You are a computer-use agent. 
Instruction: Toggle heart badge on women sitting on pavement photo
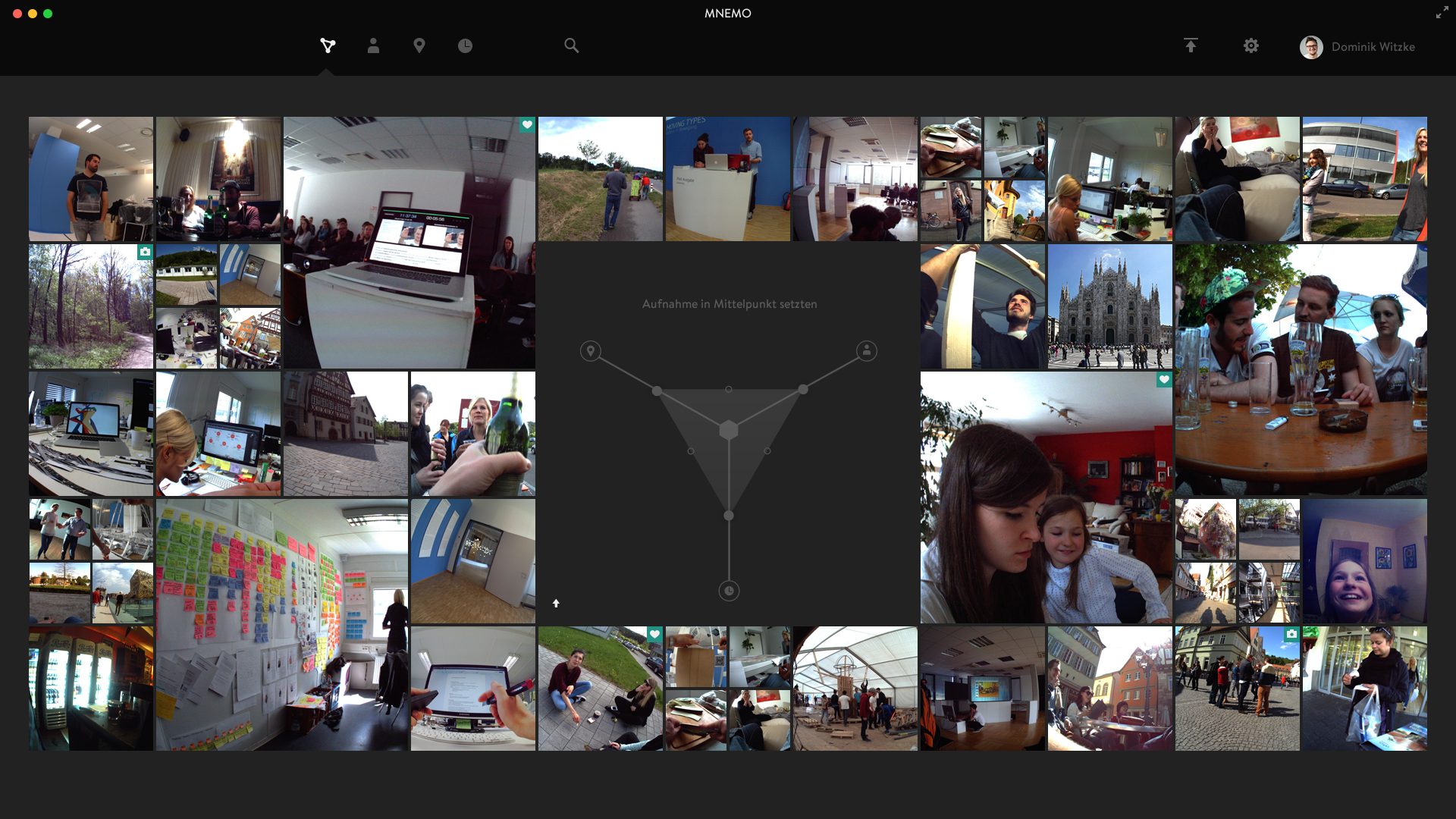coord(654,634)
